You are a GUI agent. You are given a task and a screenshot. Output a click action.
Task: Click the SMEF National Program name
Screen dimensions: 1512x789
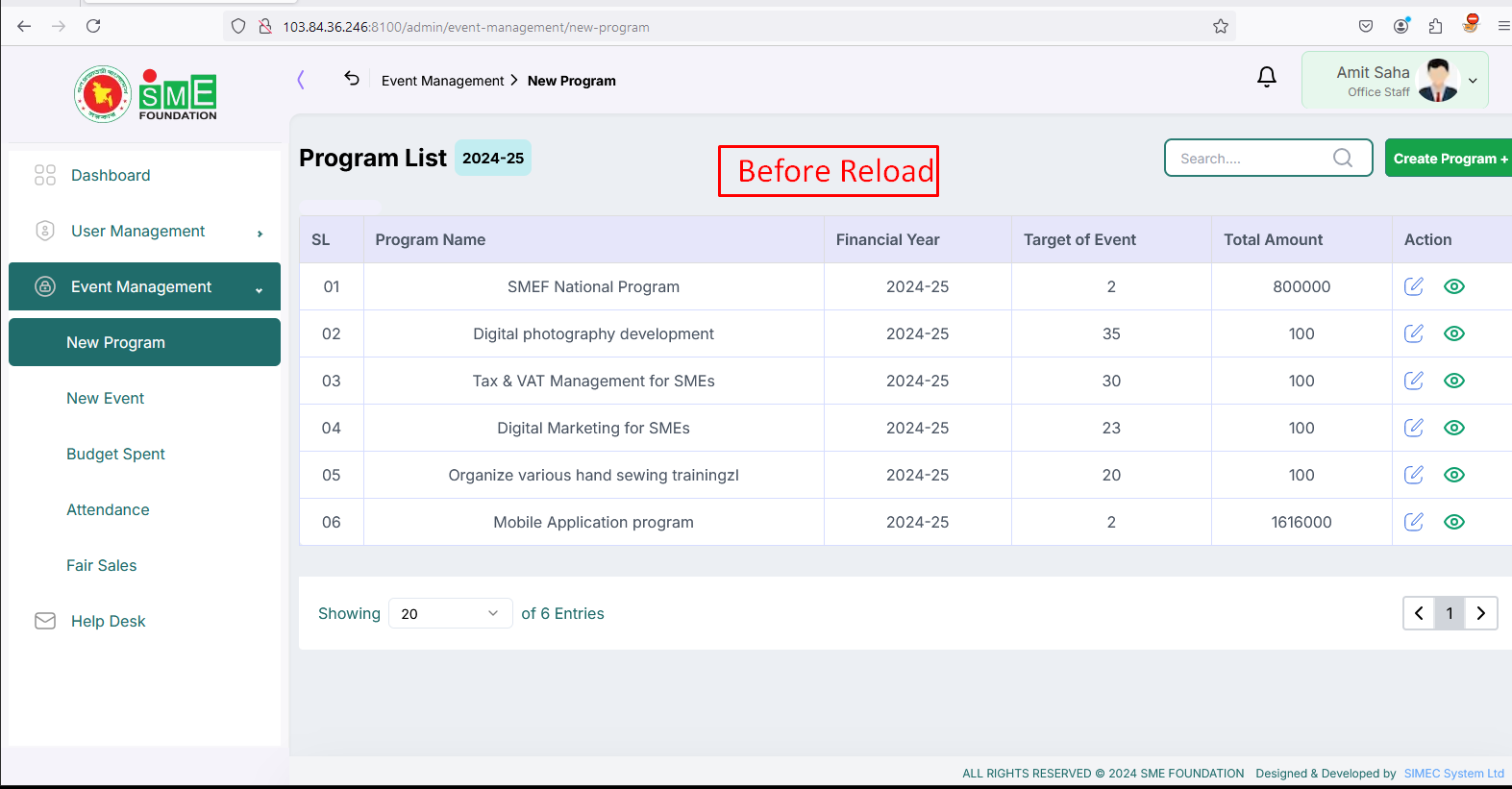(593, 286)
